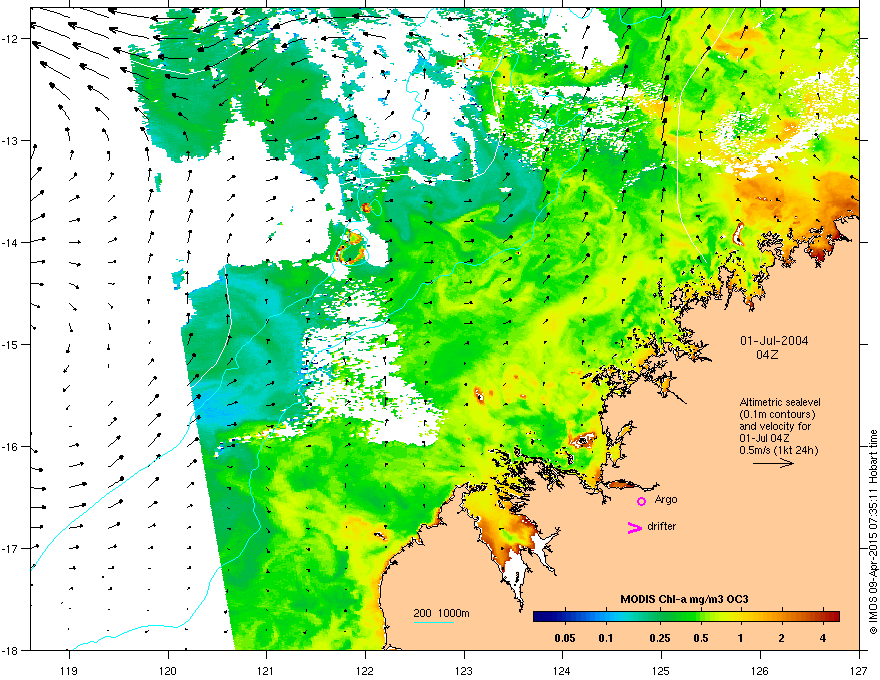Click the "0.05" colorbar value

click(x=565, y=638)
